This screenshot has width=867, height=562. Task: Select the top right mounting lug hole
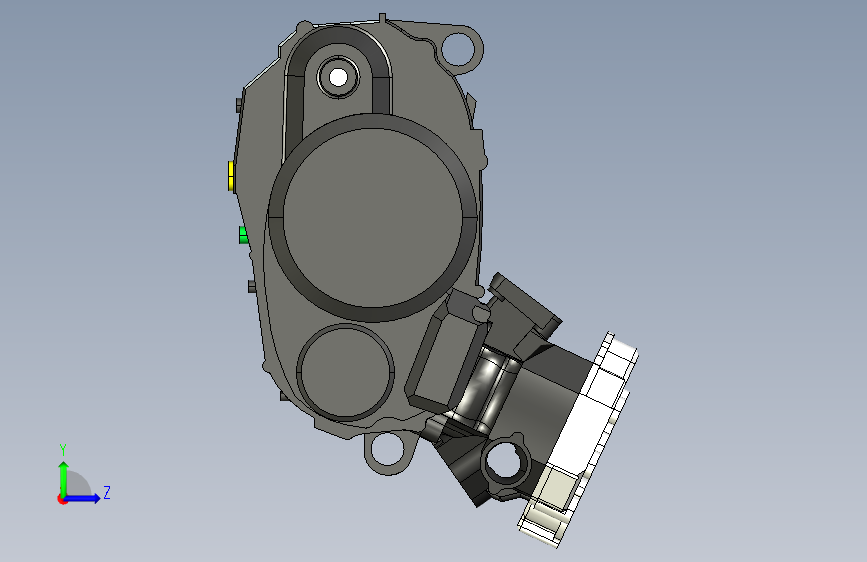click(459, 48)
